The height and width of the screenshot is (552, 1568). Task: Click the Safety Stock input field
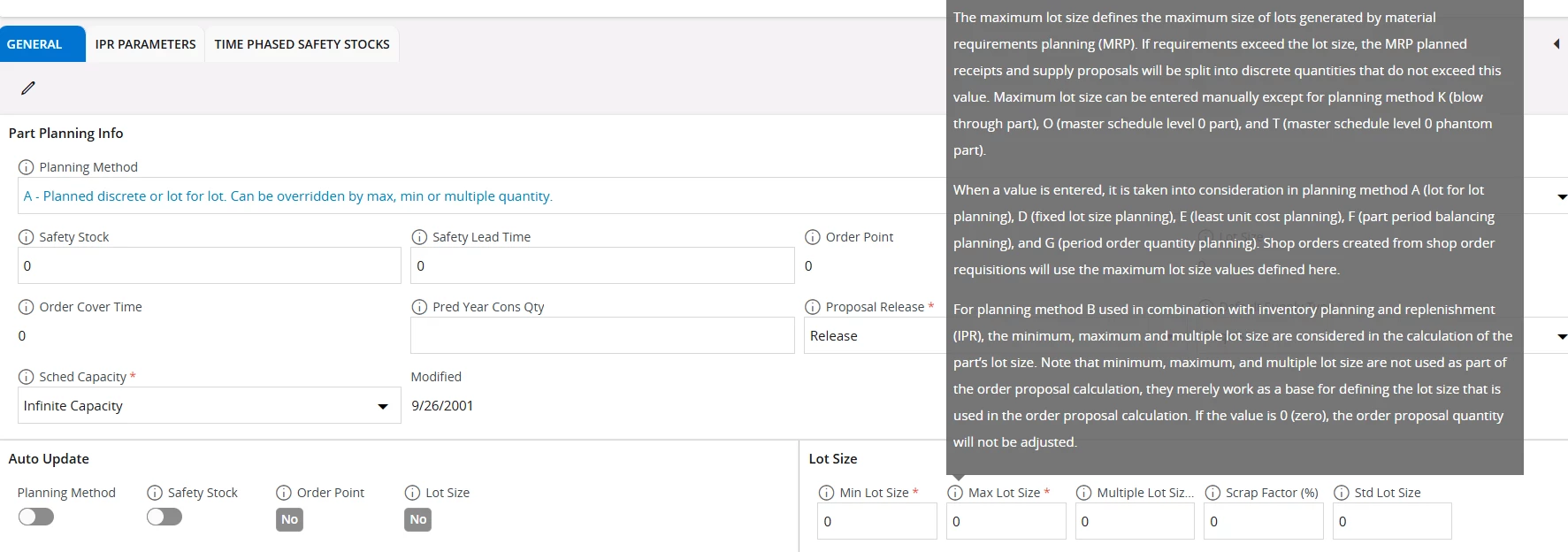click(209, 265)
